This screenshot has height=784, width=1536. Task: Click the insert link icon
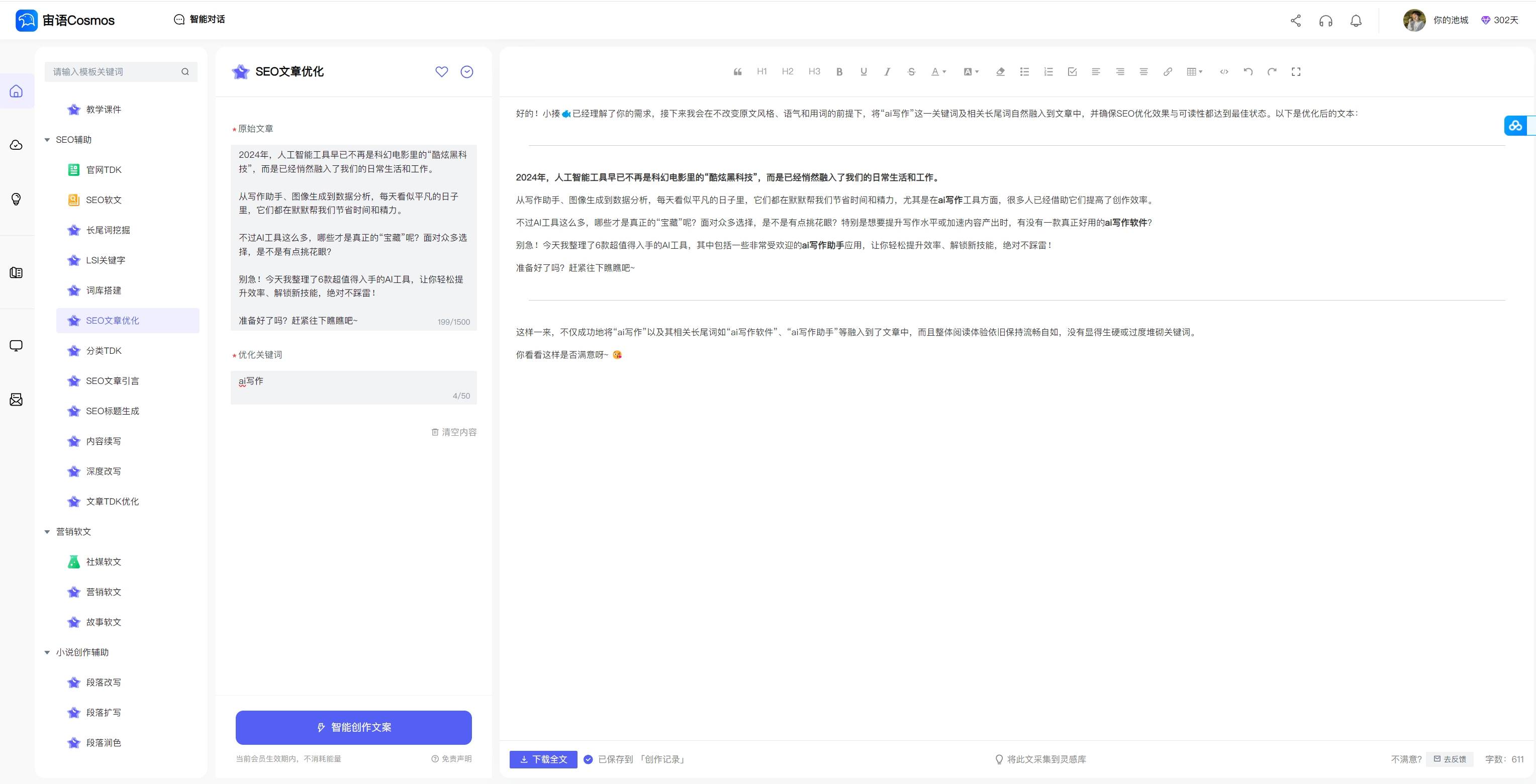1168,71
